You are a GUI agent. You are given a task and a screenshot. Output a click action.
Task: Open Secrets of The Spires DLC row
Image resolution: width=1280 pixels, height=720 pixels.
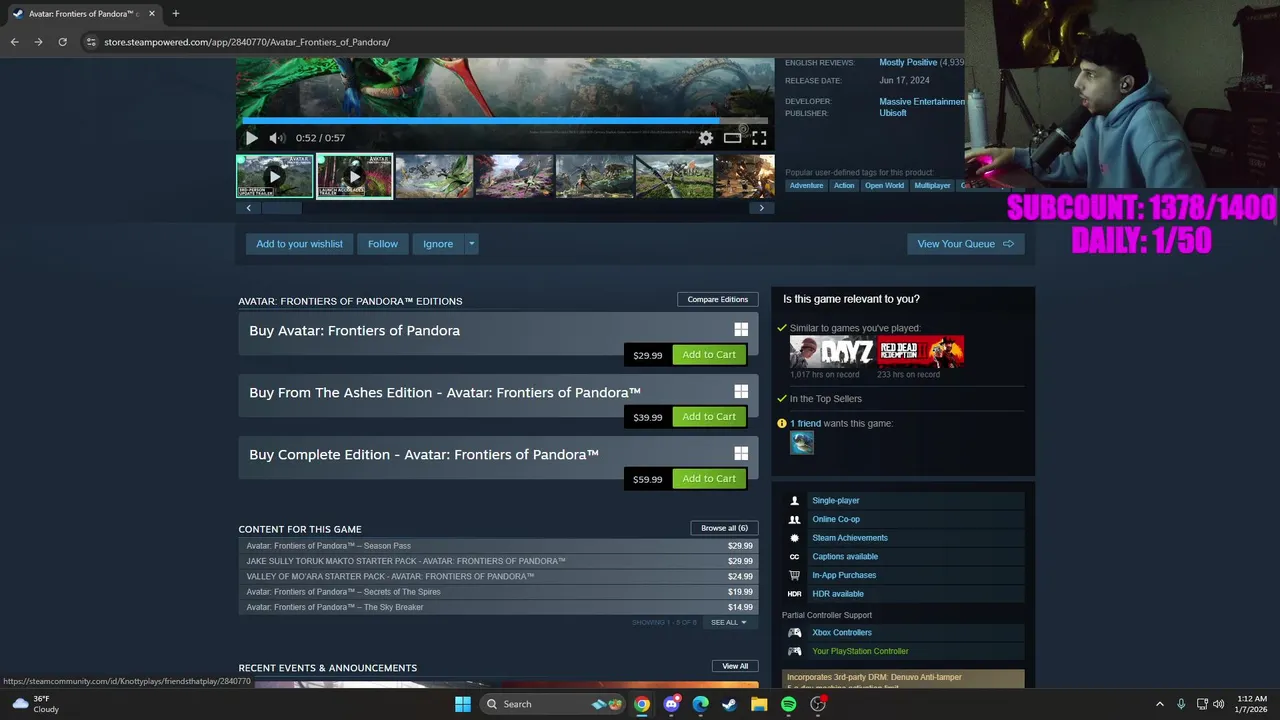[x=498, y=592]
